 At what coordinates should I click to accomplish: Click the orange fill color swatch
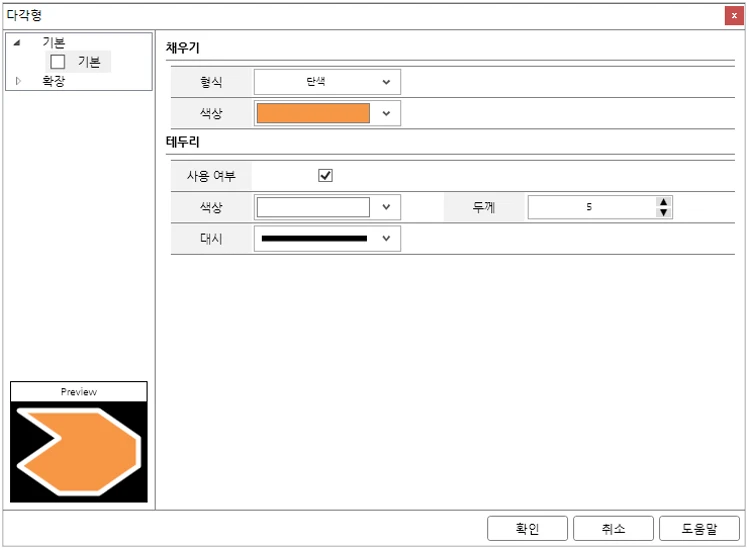(x=313, y=113)
